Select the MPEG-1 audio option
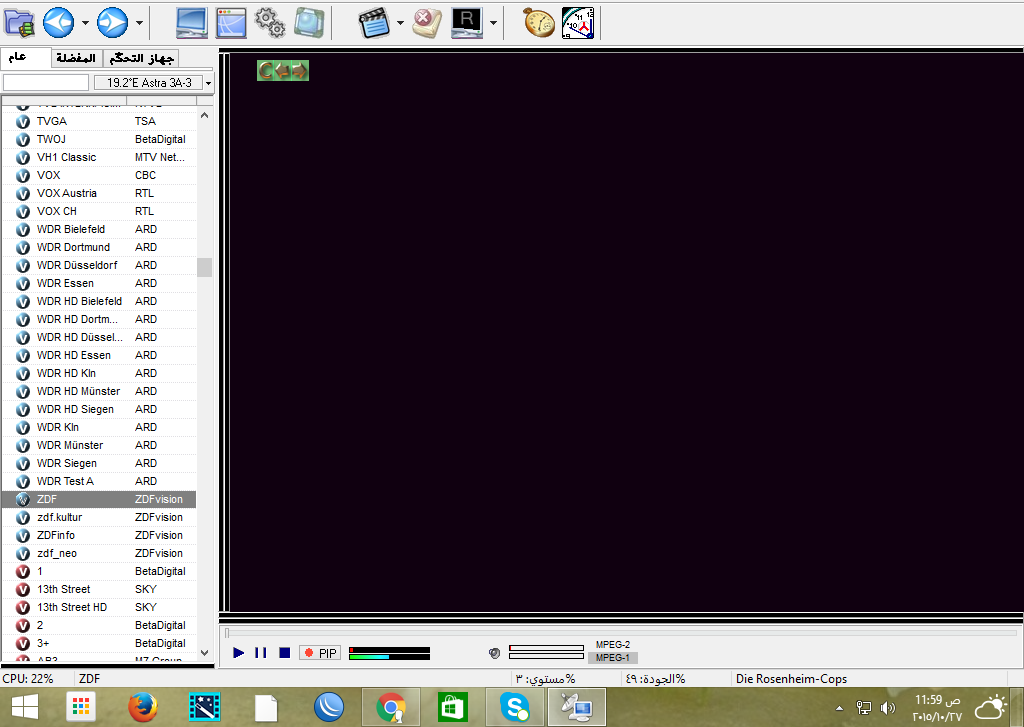This screenshot has height=727, width=1024. [613, 658]
